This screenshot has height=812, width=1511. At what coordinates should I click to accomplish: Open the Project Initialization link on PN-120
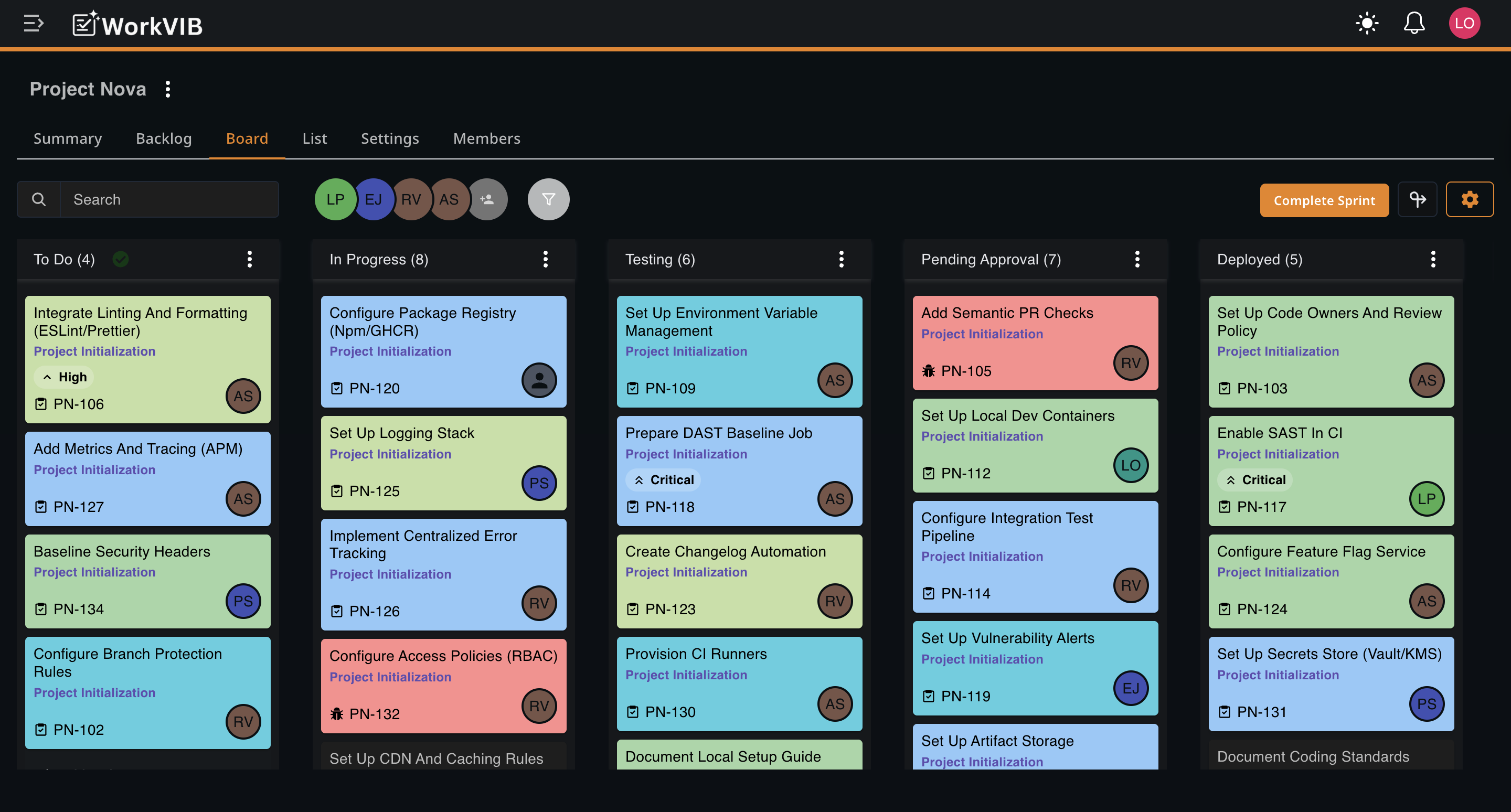(390, 351)
